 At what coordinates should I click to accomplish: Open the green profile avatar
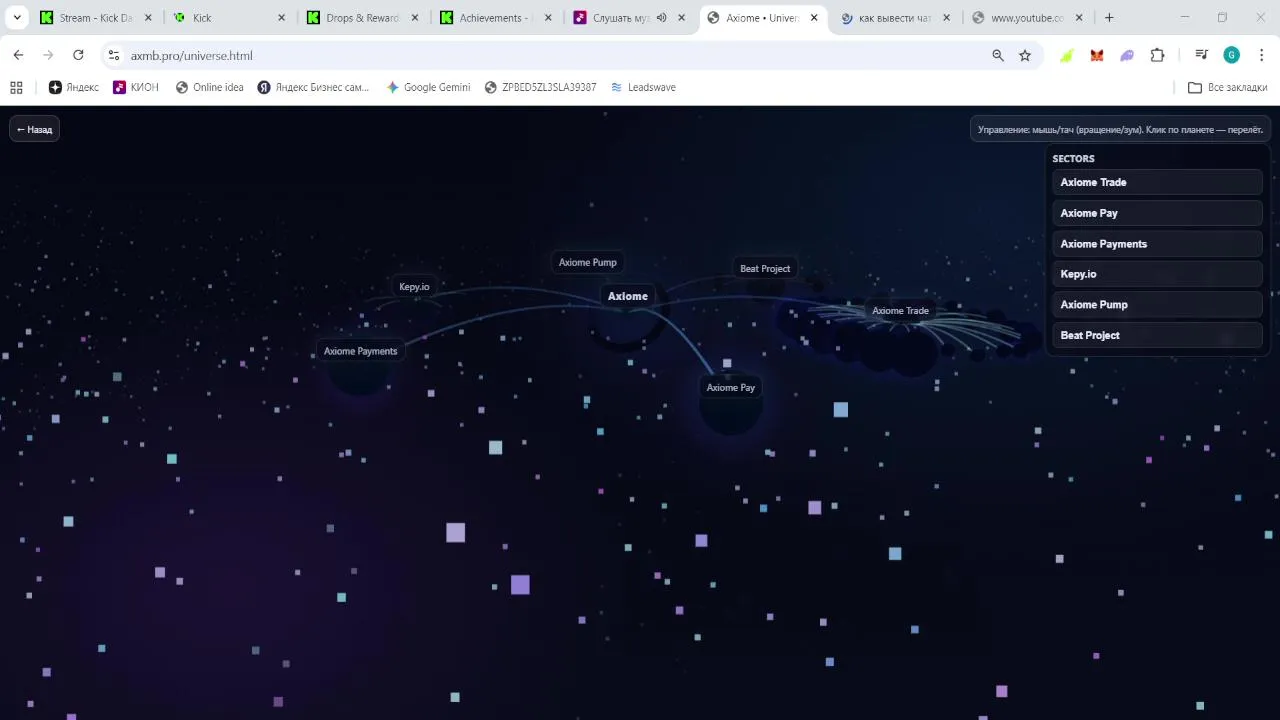click(1232, 55)
